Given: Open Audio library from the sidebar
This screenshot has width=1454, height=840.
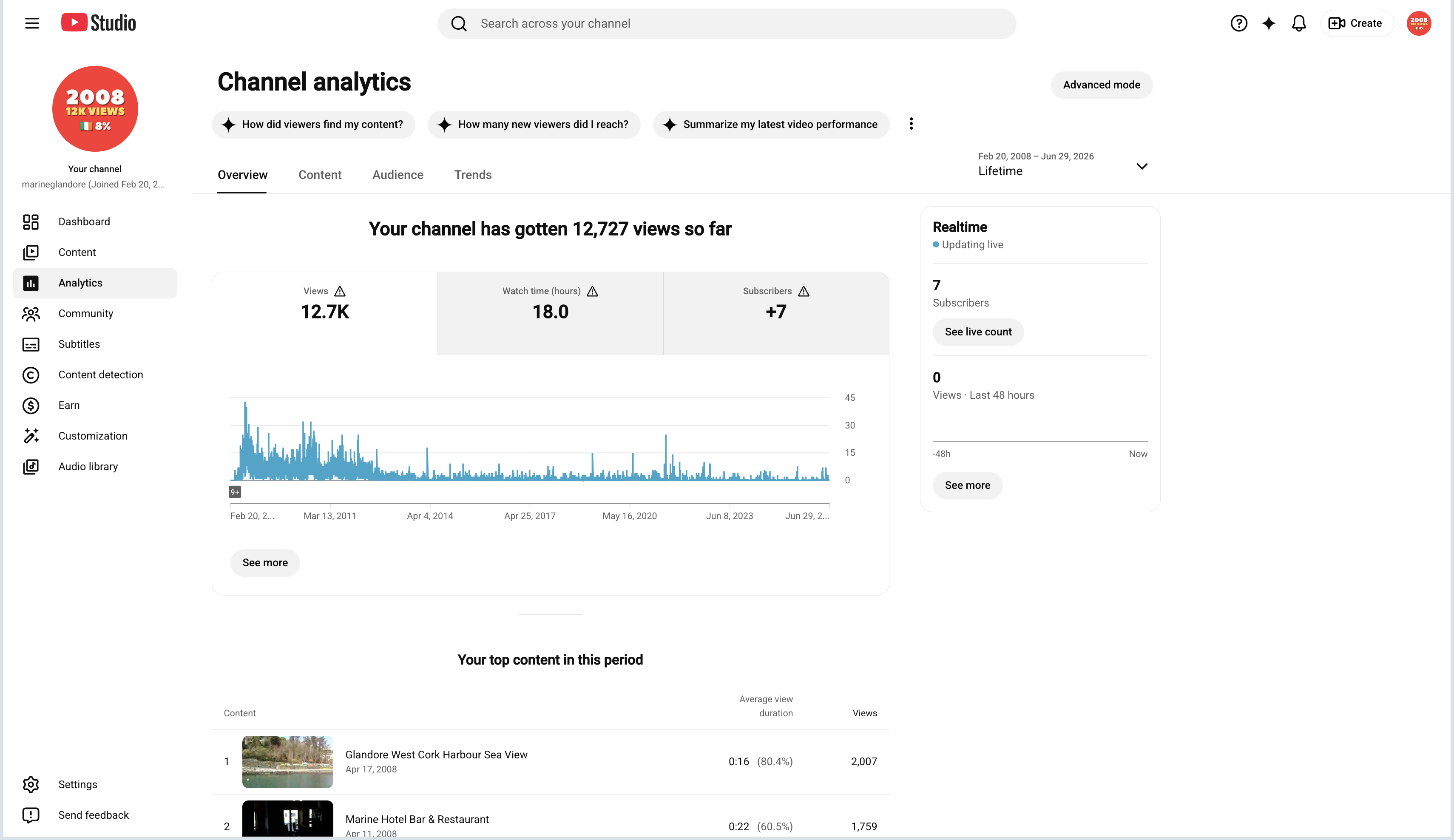Looking at the screenshot, I should point(95,466).
